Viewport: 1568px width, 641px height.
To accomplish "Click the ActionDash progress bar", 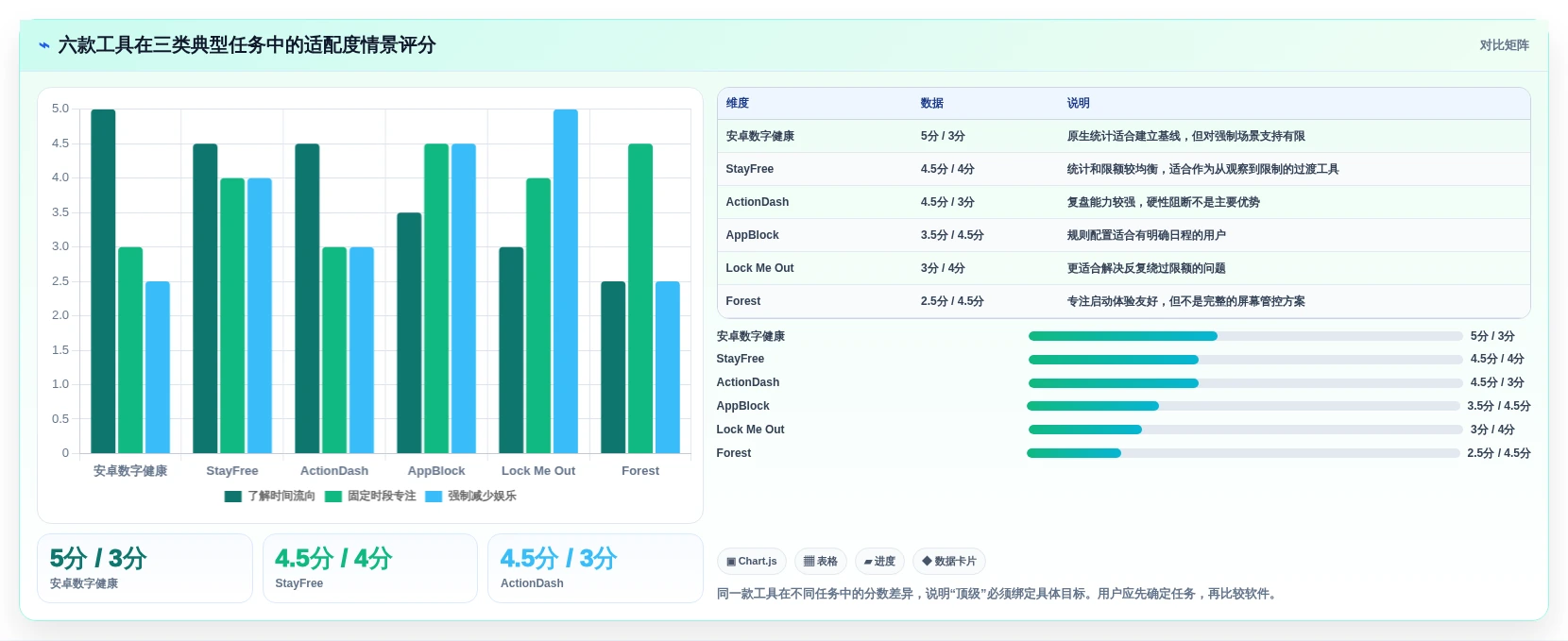I will coord(1245,383).
